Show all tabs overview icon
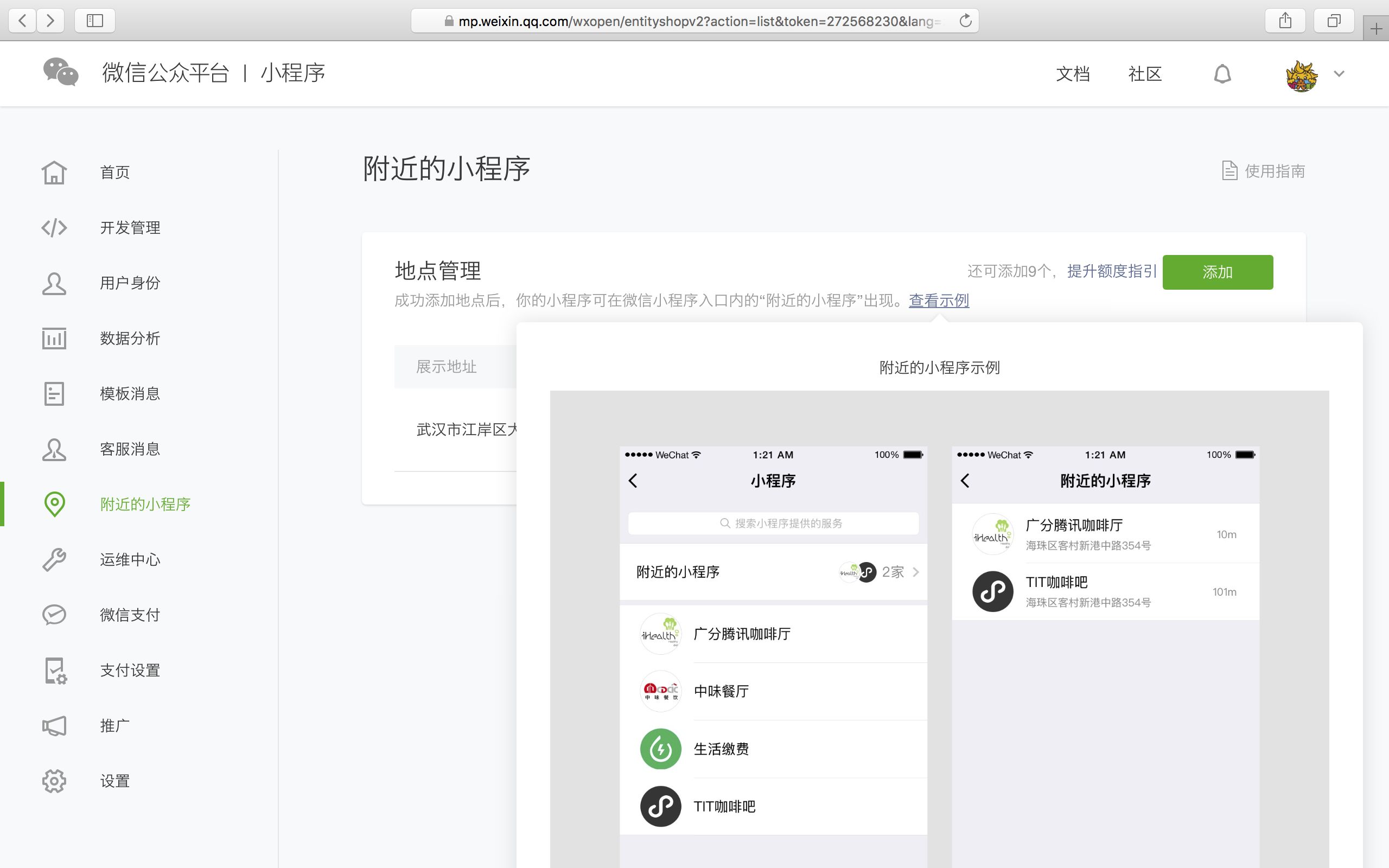The width and height of the screenshot is (1389, 868). (1334, 21)
